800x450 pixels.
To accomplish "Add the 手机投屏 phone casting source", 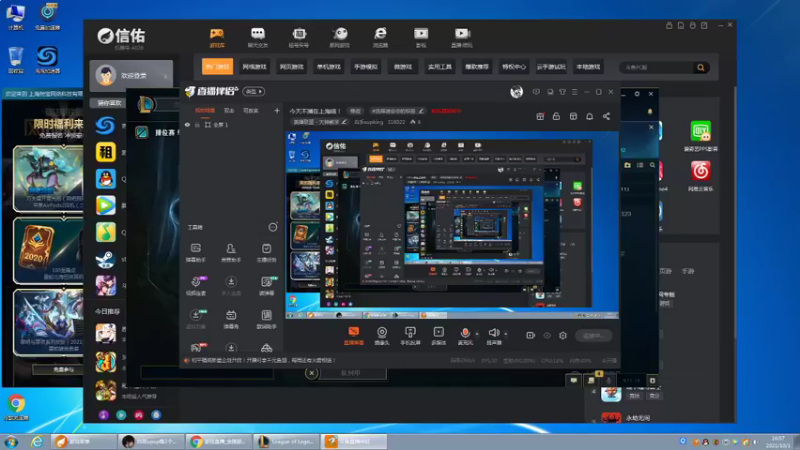I will coord(410,336).
